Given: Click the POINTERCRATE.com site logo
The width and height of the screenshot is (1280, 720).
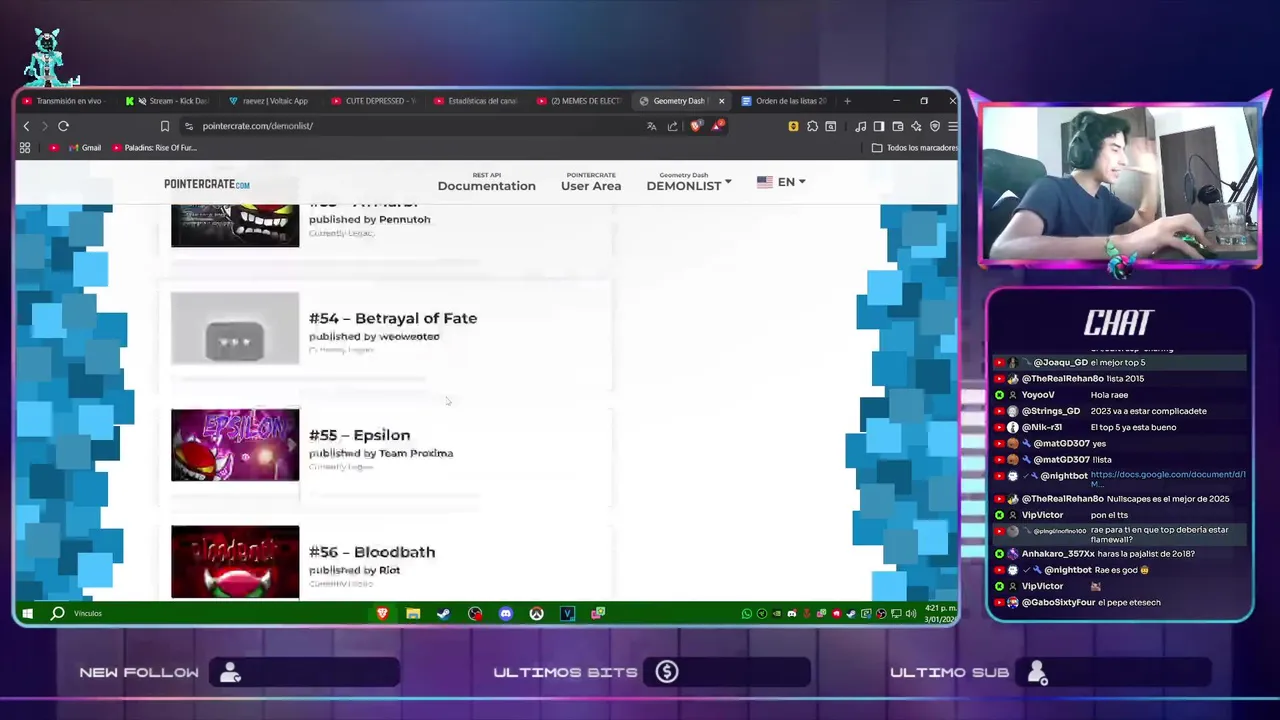Looking at the screenshot, I should (x=207, y=184).
